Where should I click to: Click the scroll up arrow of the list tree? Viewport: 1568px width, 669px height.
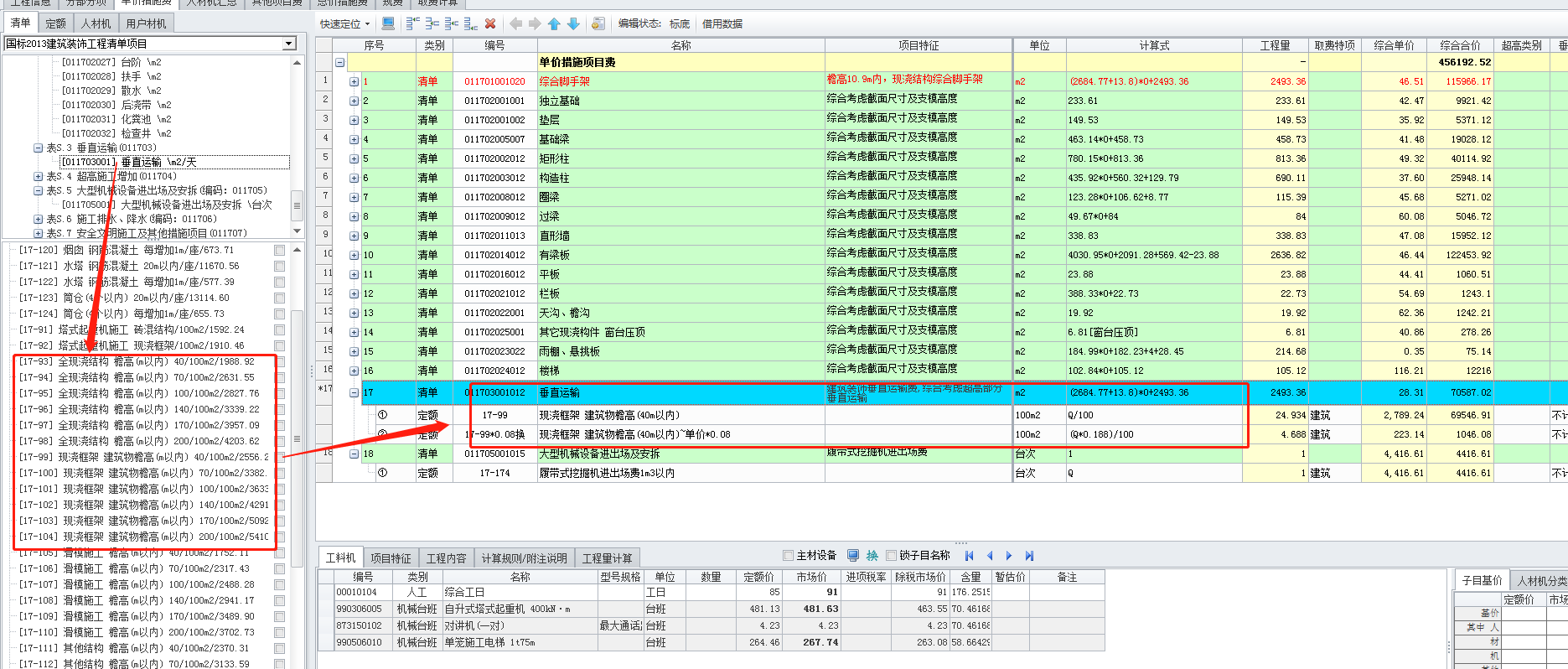point(297,62)
